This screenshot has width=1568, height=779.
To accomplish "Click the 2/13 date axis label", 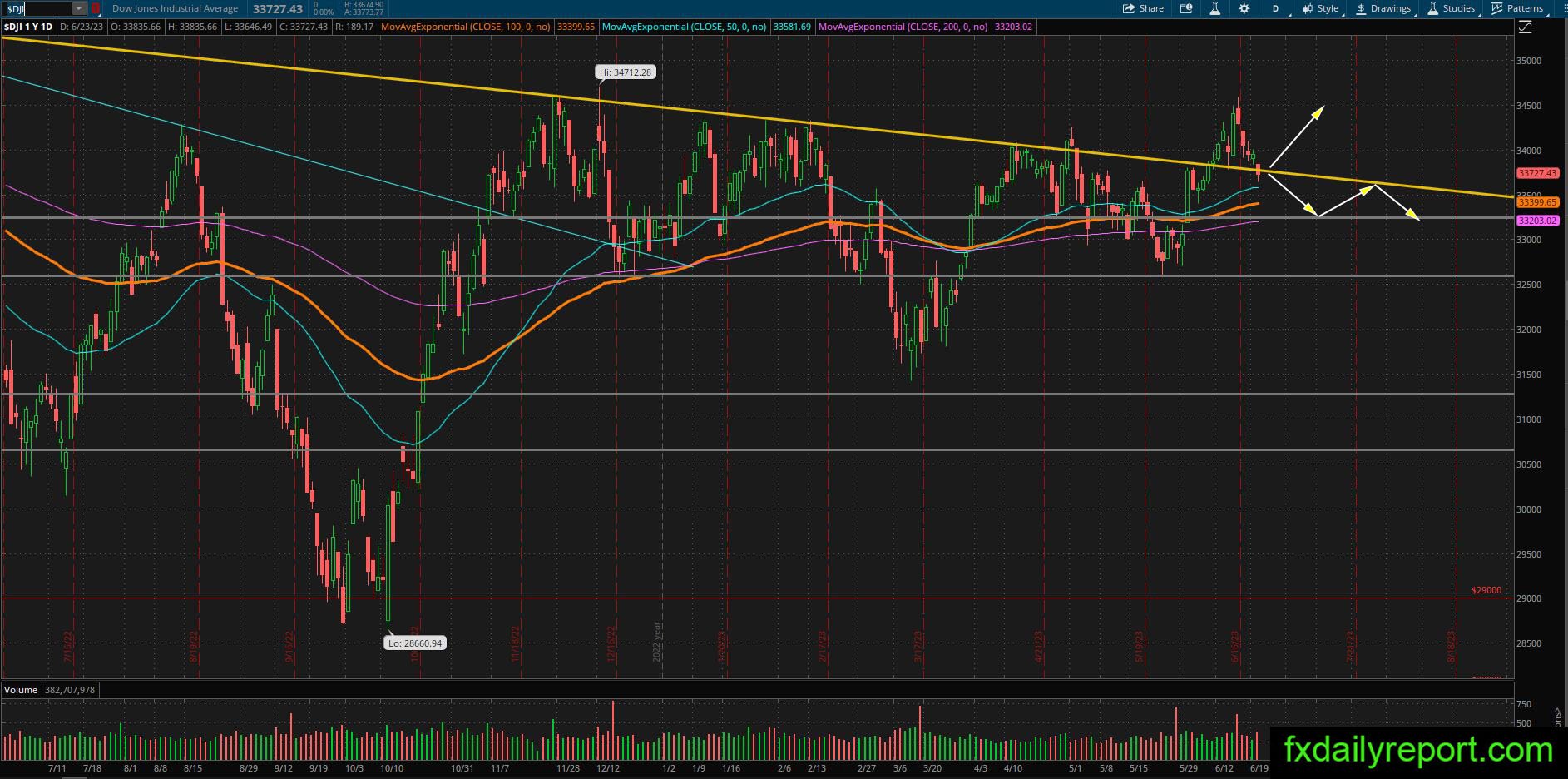I will point(818,768).
